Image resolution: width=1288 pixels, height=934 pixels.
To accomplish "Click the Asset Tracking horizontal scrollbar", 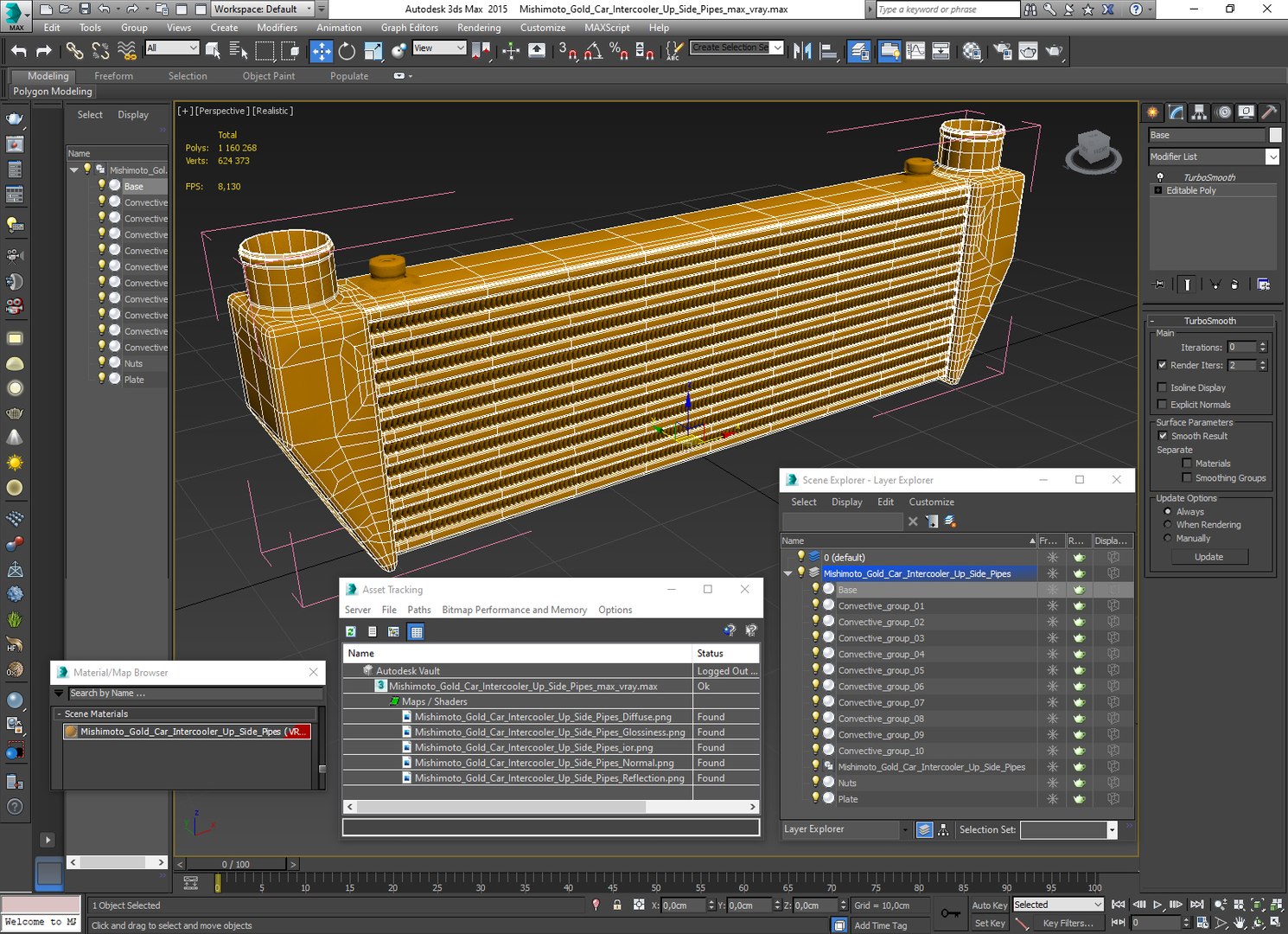I will click(x=551, y=806).
